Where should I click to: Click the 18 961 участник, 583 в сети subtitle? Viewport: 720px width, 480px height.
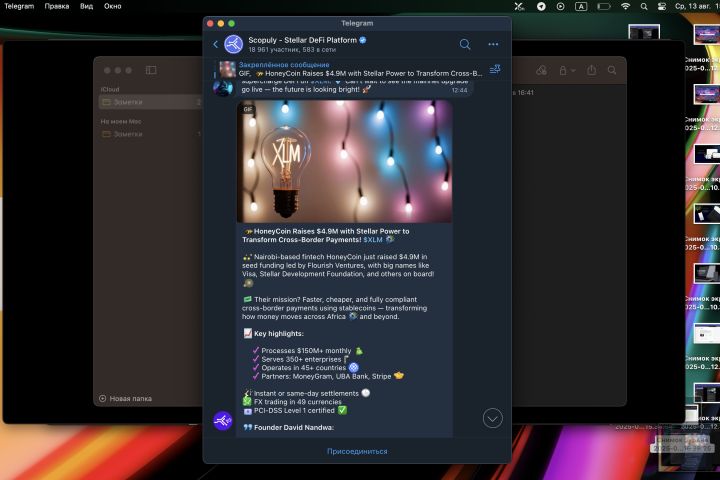[x=292, y=50]
